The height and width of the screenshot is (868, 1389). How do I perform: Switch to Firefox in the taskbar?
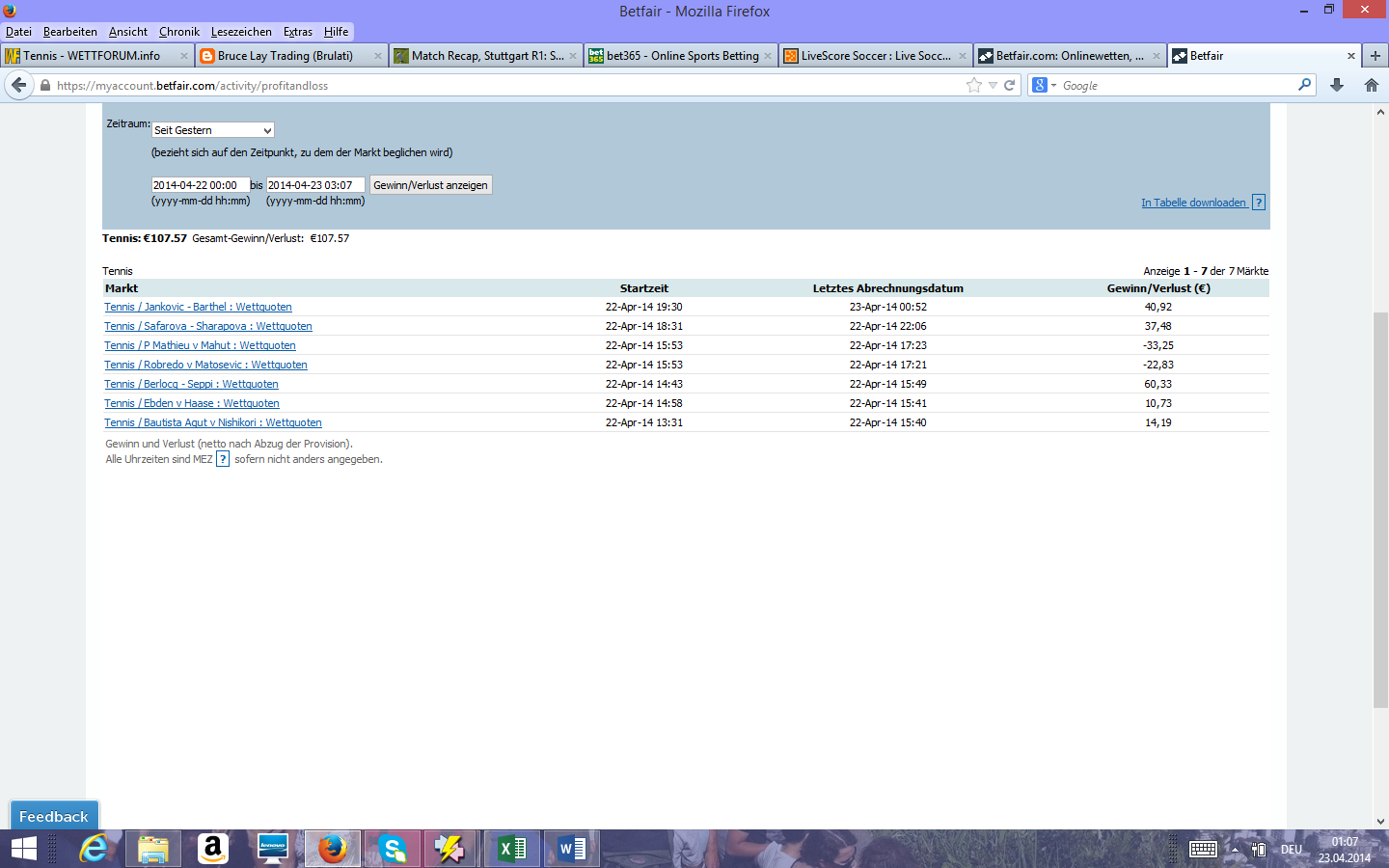pyautogui.click(x=333, y=849)
